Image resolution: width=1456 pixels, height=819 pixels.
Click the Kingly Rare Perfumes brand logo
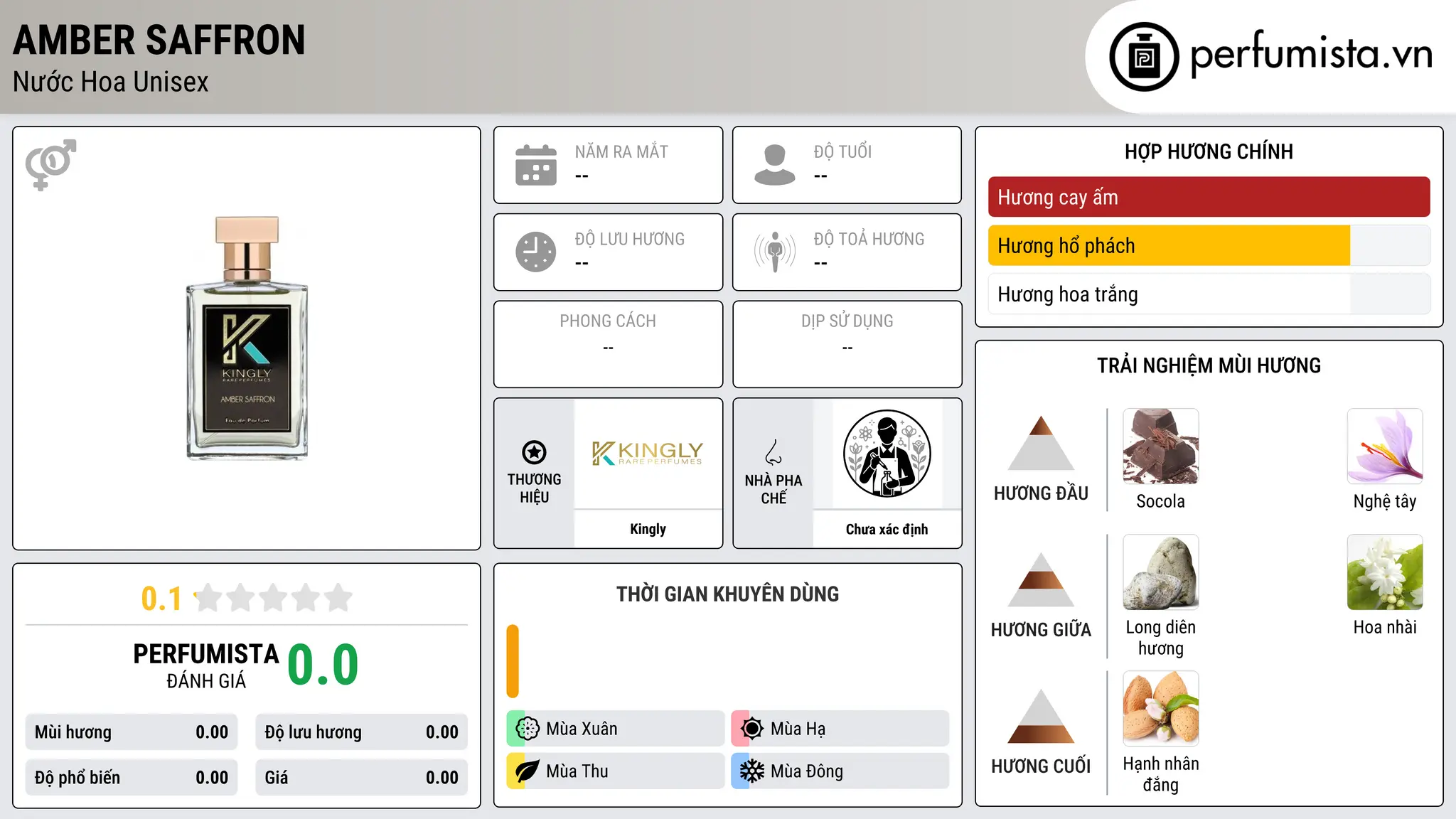(x=648, y=454)
